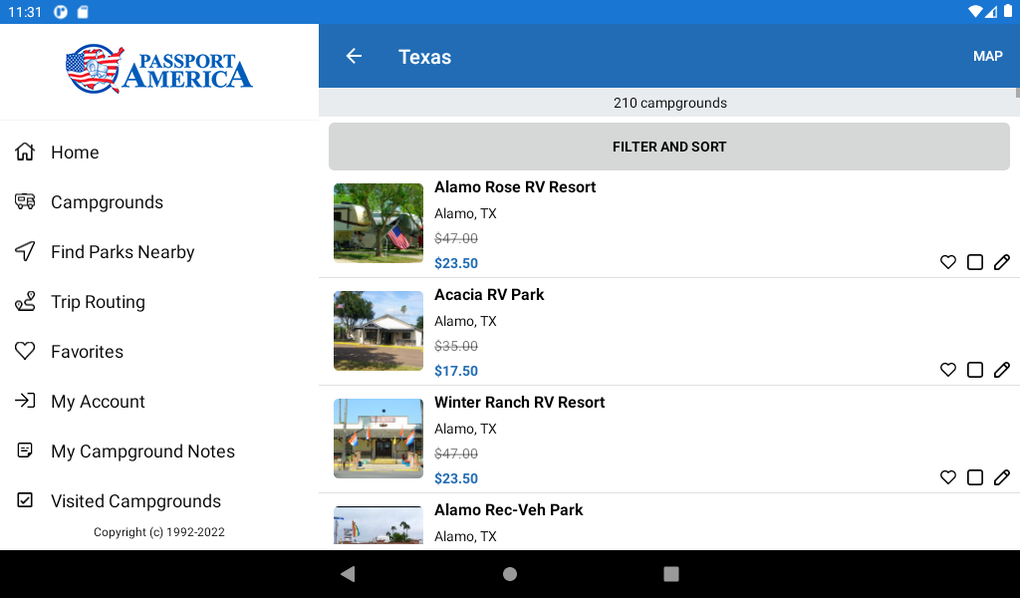Click the Visited Campgrounds check icon
Viewport: 1020px width, 598px height.
[x=25, y=500]
